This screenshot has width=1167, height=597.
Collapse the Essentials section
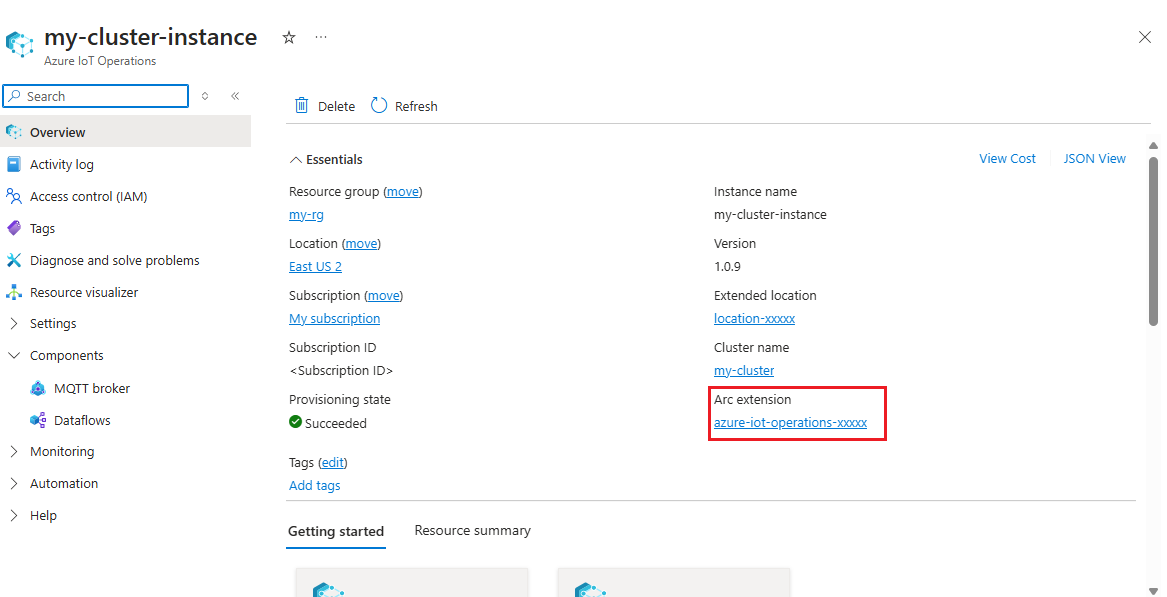click(x=296, y=159)
